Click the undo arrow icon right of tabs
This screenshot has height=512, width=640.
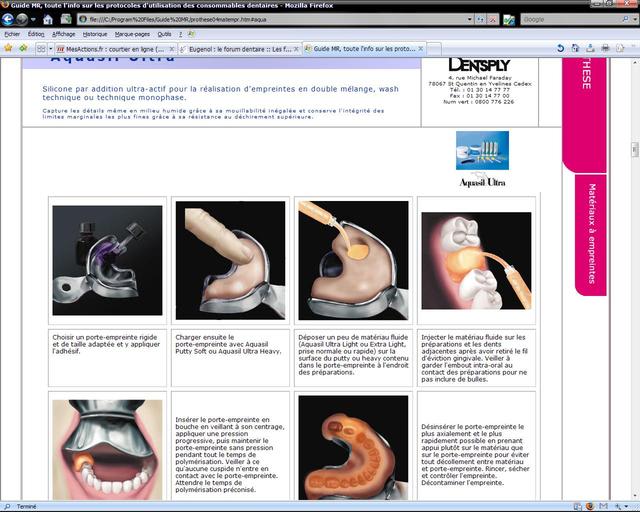[x=562, y=47]
